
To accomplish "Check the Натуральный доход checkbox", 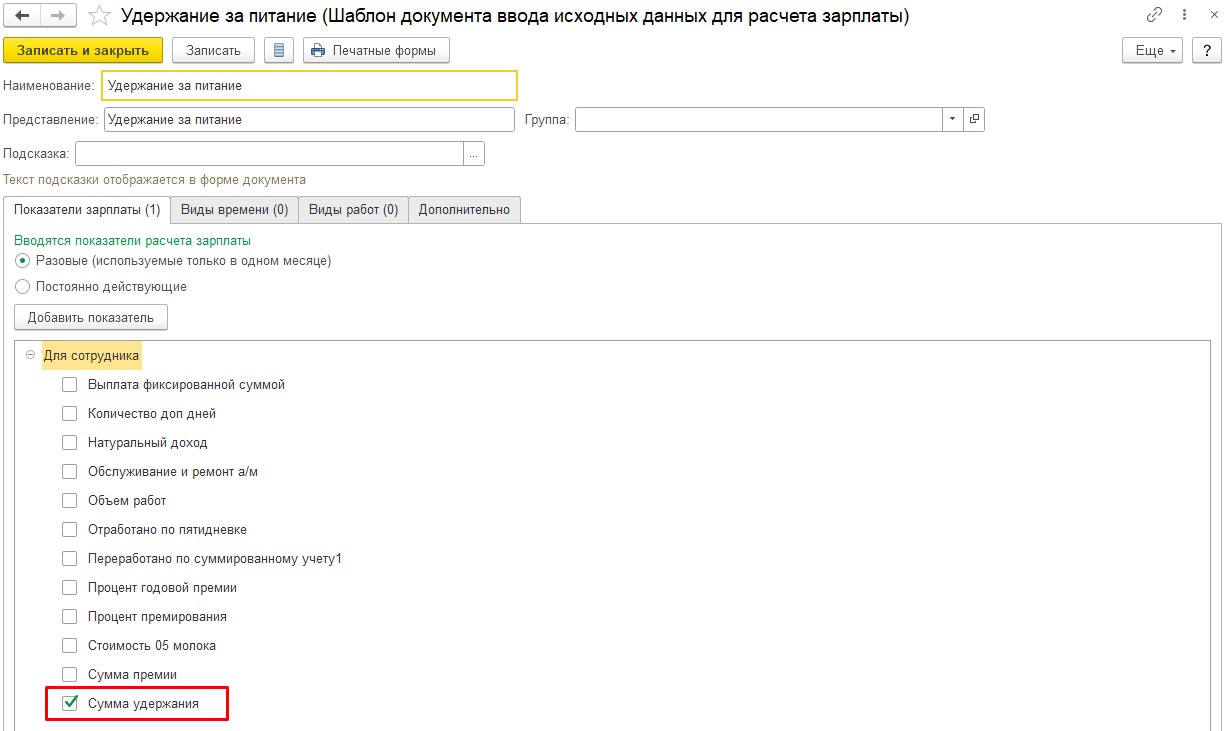I will [70, 442].
